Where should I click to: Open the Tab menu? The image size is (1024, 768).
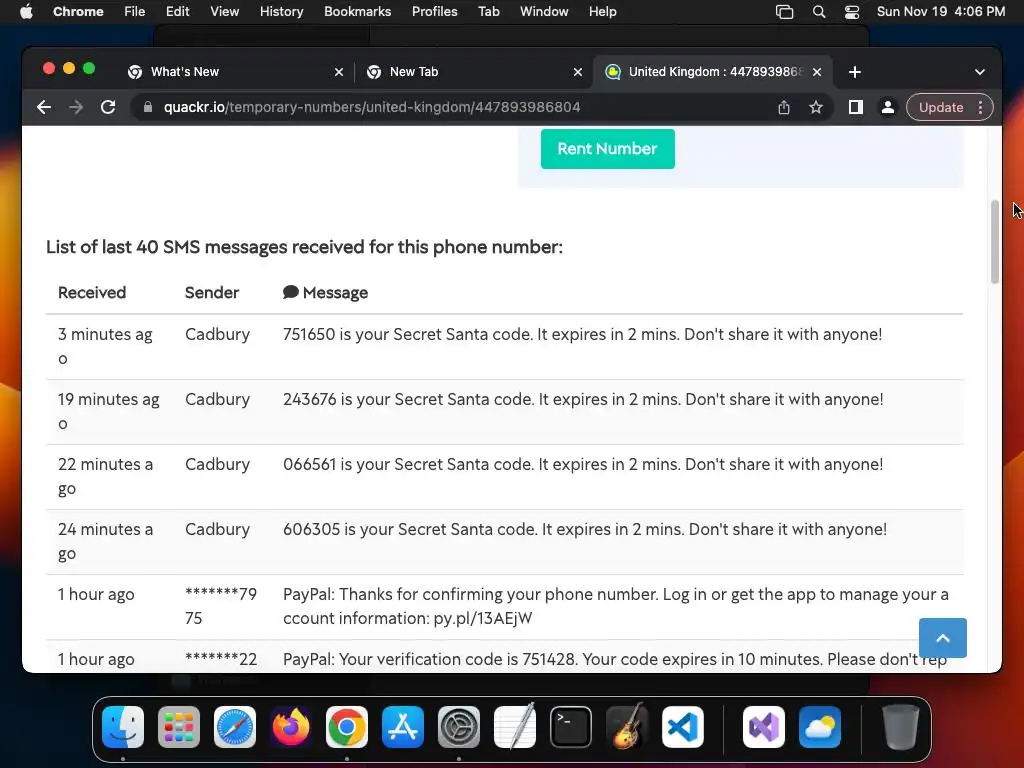pyautogui.click(x=488, y=12)
